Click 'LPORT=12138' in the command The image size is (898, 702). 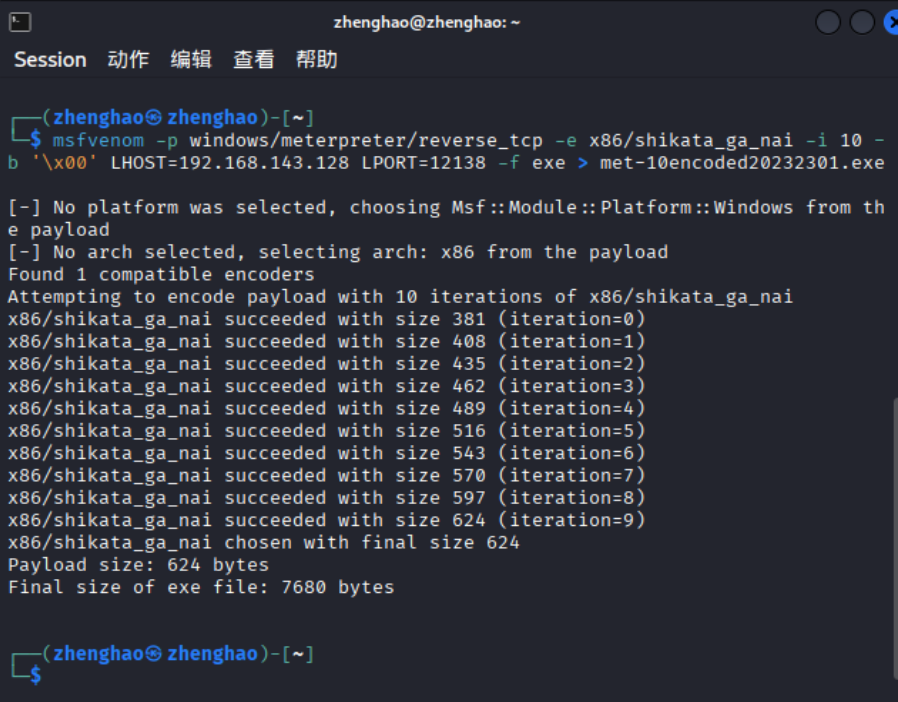(x=423, y=163)
